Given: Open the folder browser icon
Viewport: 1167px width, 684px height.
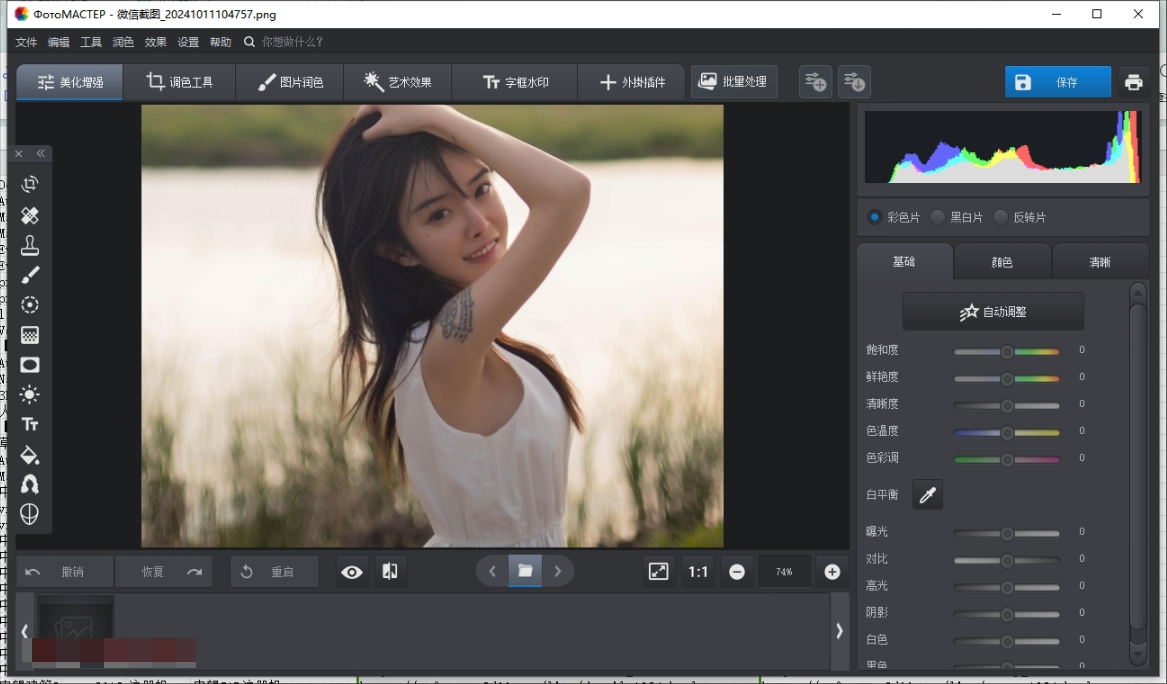Looking at the screenshot, I should [525, 571].
